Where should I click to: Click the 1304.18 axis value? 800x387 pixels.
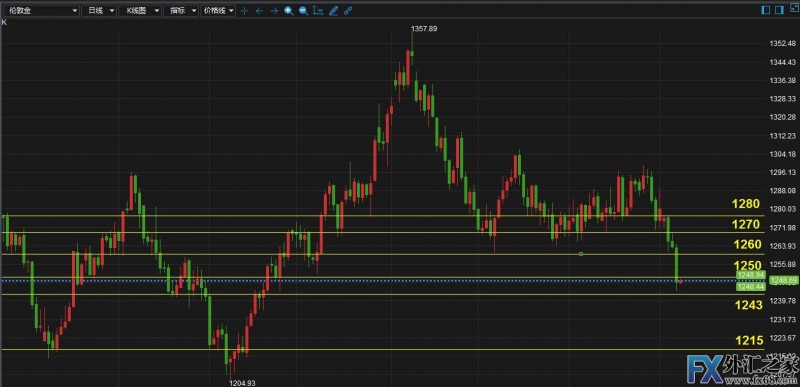click(783, 154)
